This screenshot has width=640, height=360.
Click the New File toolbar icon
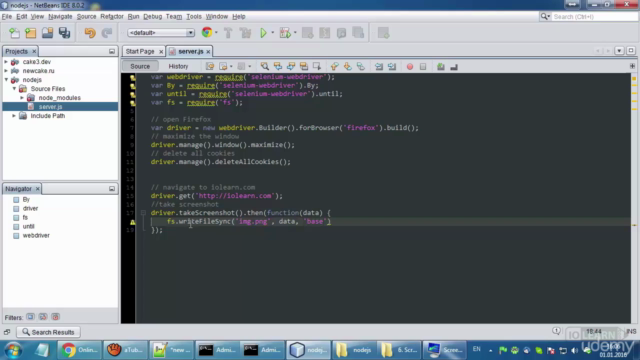point(14,33)
